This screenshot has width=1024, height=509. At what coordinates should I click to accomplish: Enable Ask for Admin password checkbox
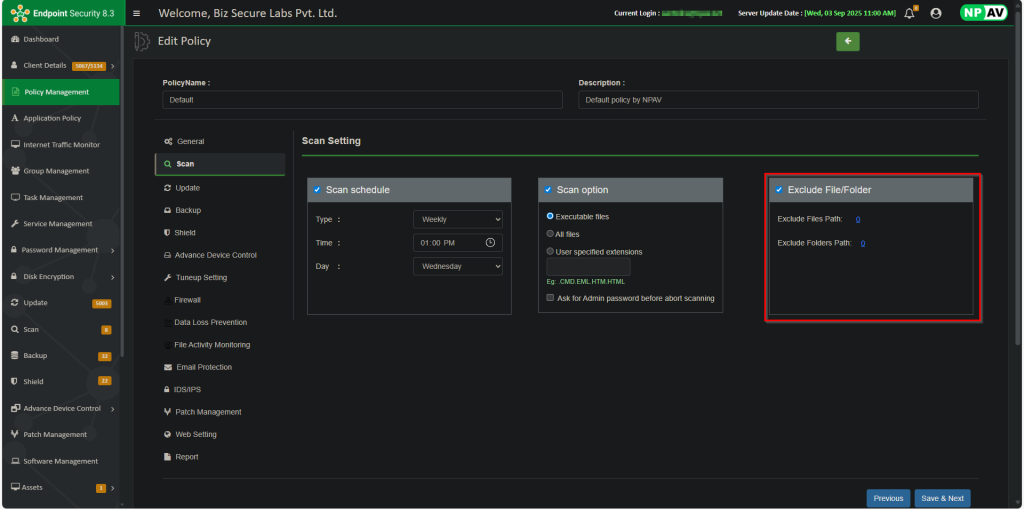550,298
